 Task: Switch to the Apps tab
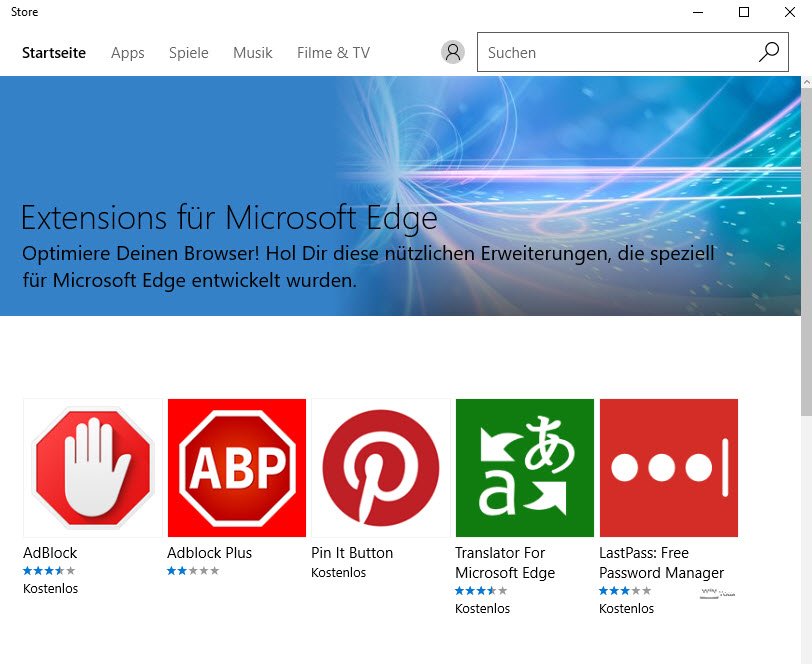128,53
